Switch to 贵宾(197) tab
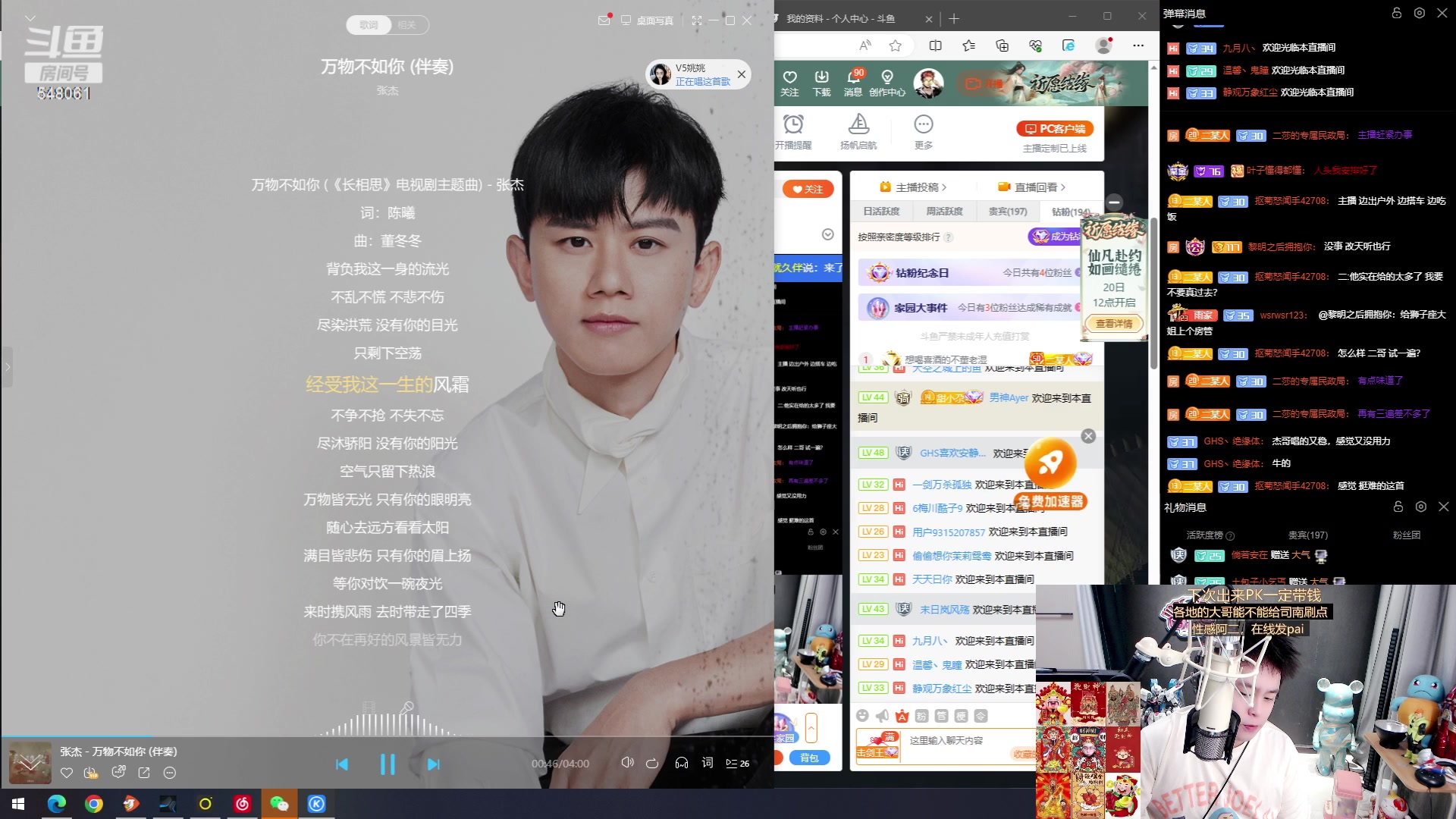The width and height of the screenshot is (1456, 819). click(x=1008, y=212)
